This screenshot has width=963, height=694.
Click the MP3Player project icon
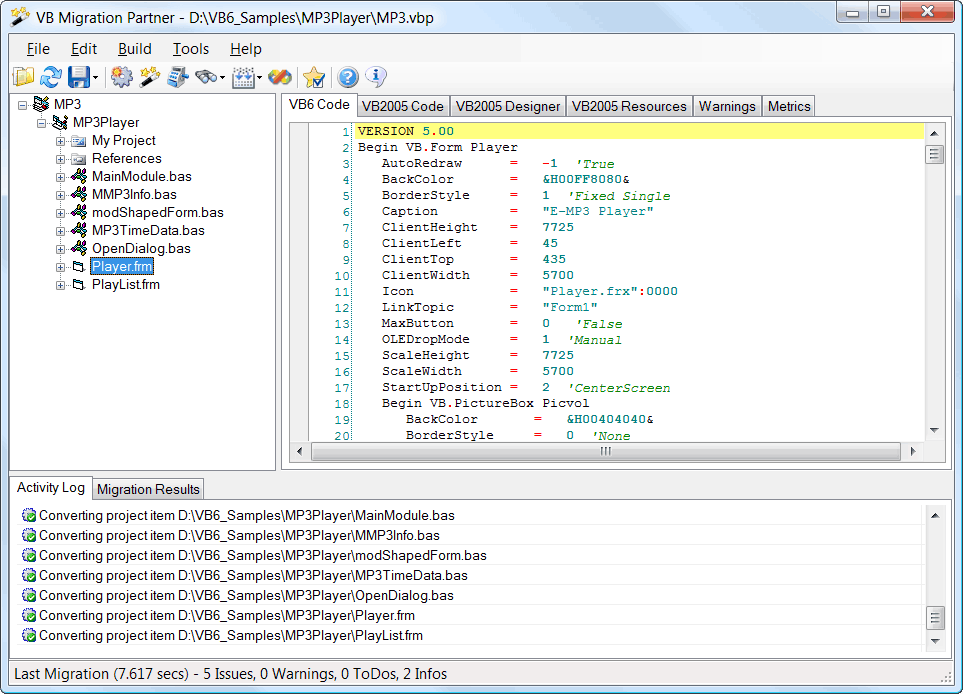[60, 122]
